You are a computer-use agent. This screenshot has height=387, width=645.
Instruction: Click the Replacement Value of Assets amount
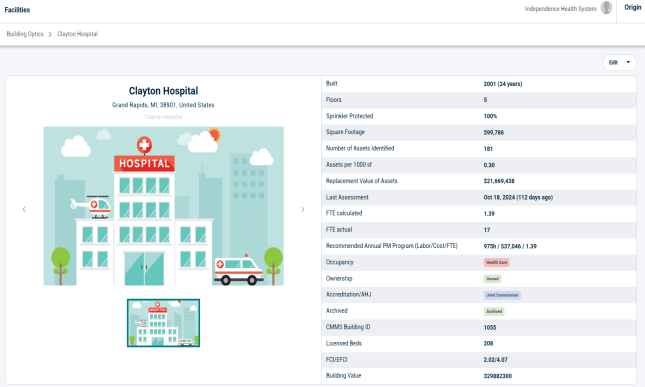point(499,181)
